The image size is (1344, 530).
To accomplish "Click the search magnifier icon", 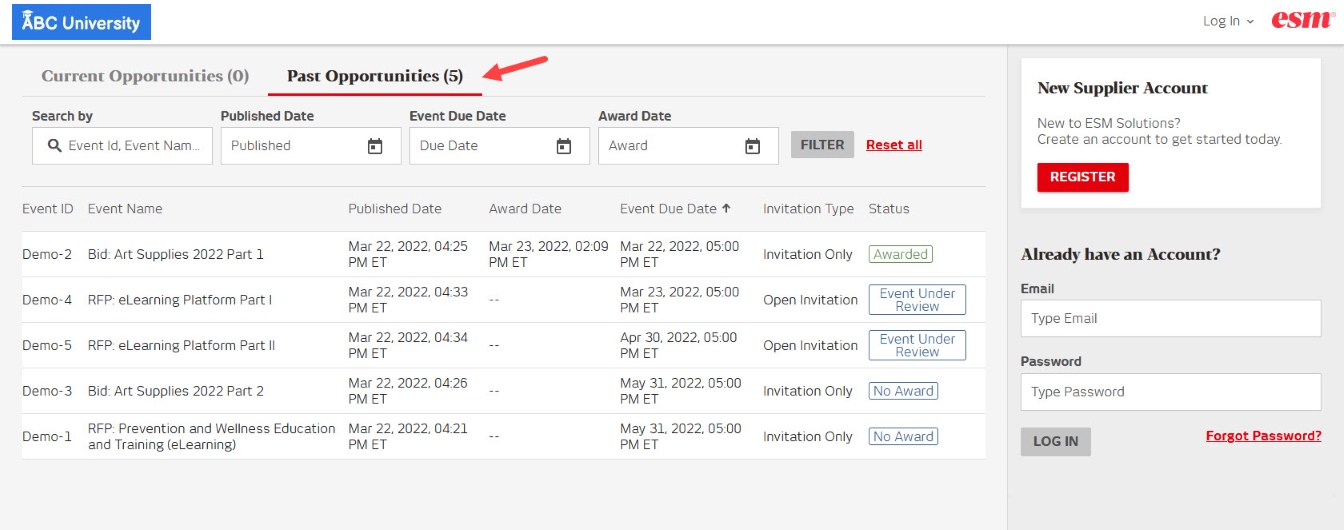I will tap(54, 146).
